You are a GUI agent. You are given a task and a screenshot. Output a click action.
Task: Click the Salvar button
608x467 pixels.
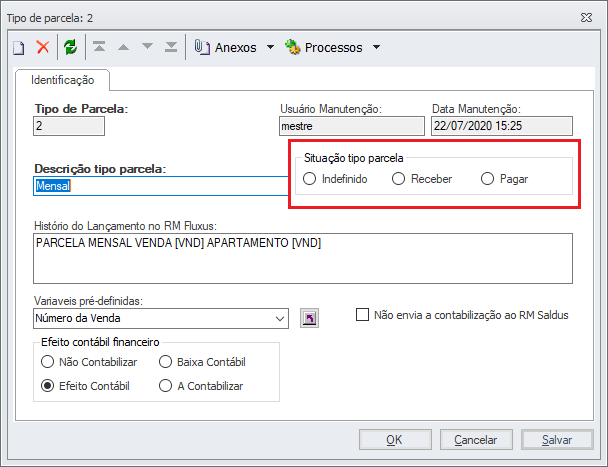click(557, 439)
